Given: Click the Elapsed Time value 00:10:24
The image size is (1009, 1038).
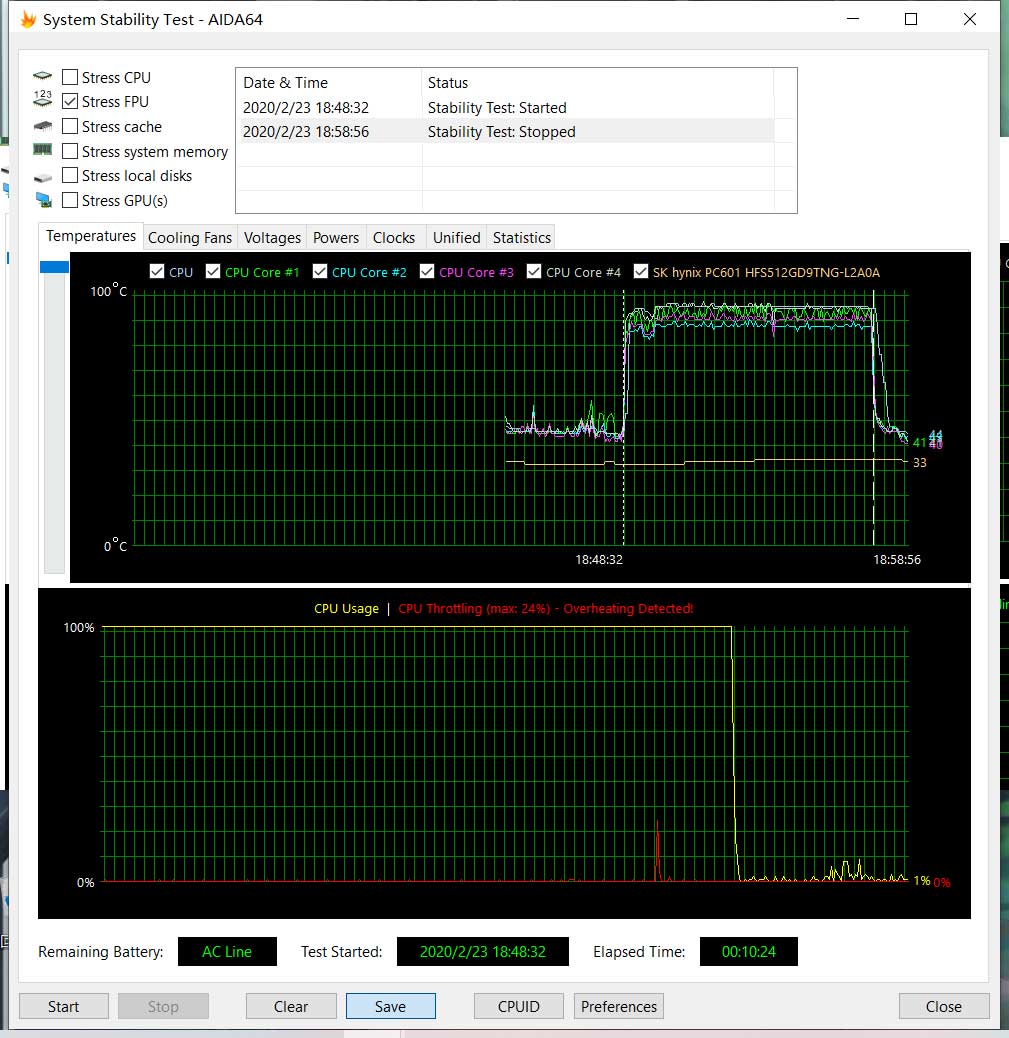Looking at the screenshot, I should (749, 951).
